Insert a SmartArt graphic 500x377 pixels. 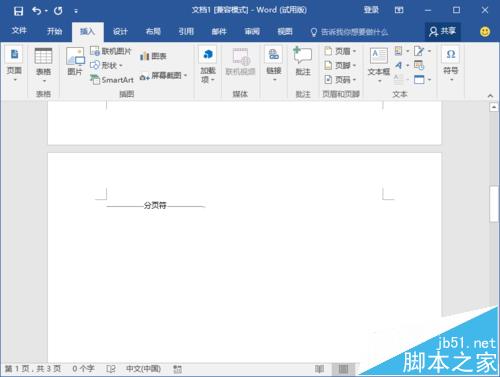coord(112,80)
